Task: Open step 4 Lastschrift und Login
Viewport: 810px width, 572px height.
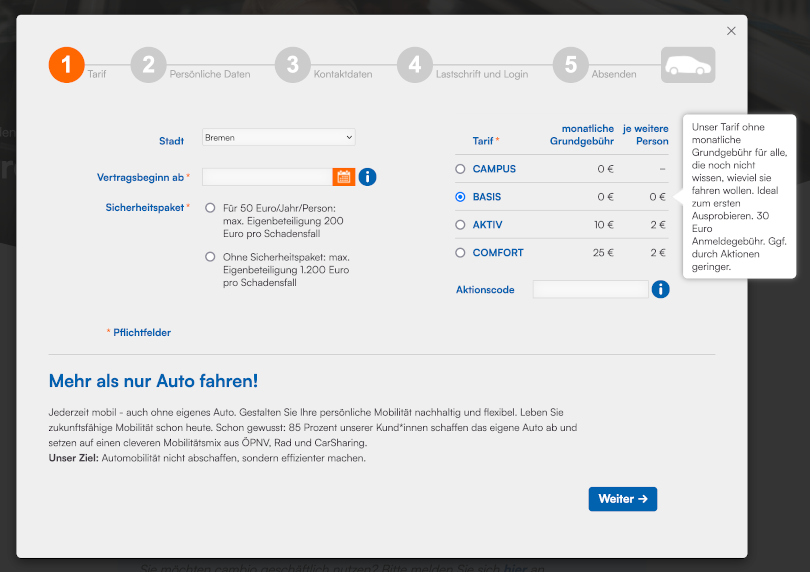Action: pos(414,66)
